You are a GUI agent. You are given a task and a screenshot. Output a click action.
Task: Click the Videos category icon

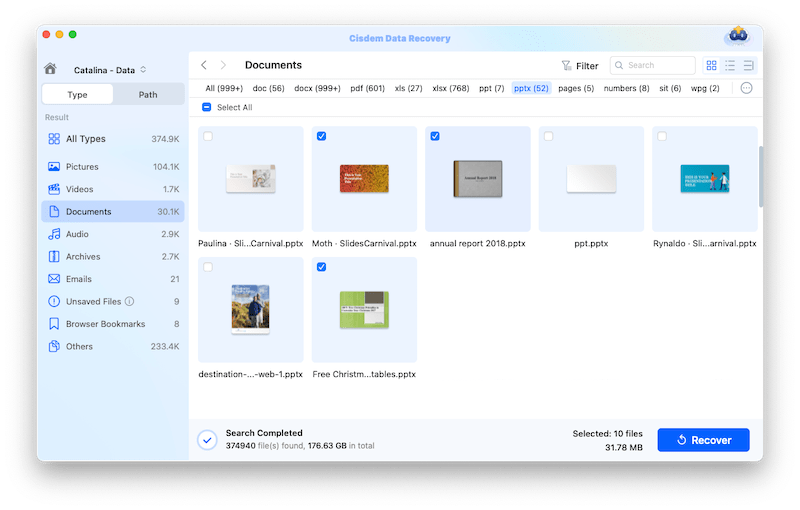(x=54, y=189)
